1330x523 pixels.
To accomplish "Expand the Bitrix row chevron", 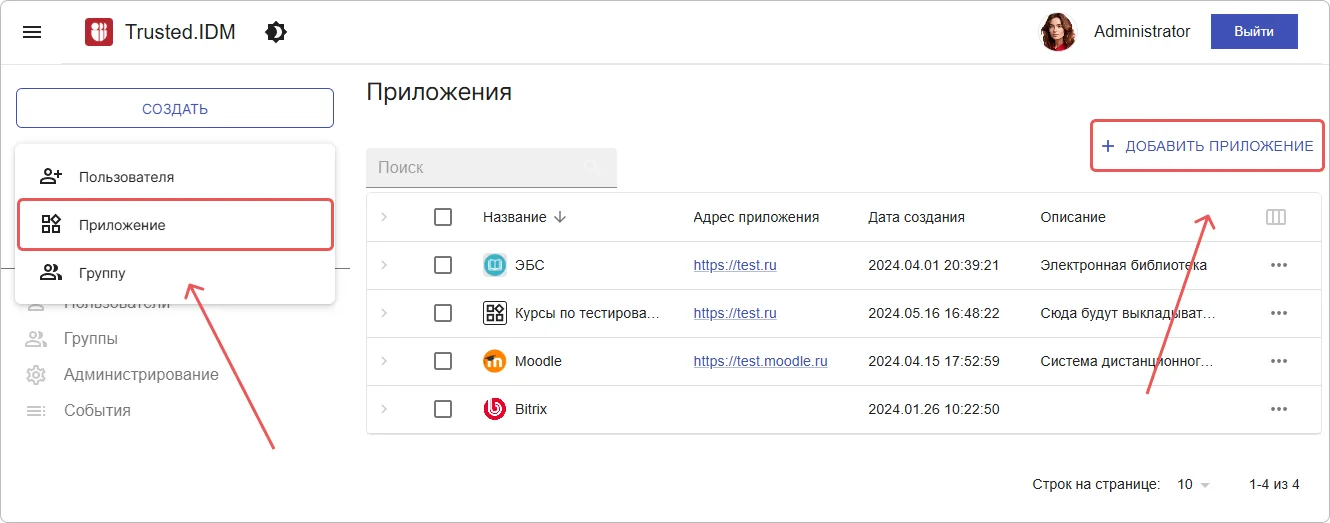I will click(x=384, y=409).
